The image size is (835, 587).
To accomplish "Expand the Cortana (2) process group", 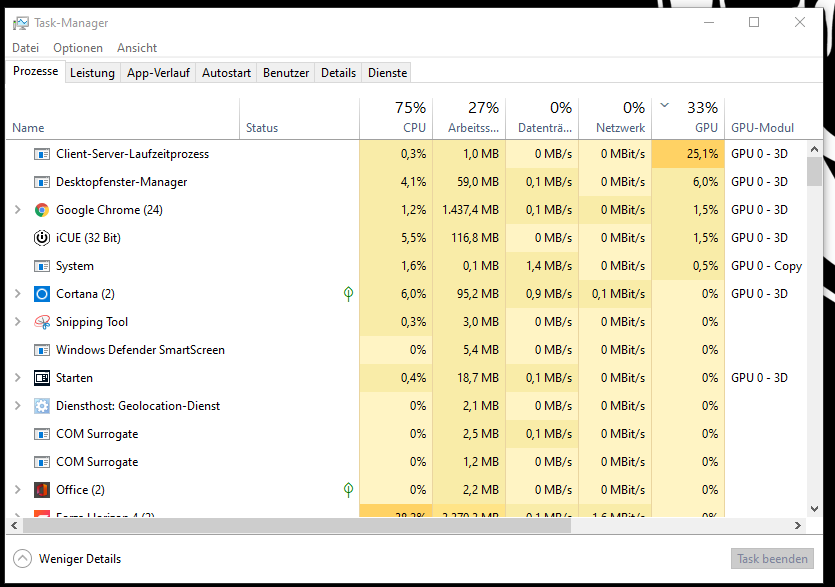I will pyautogui.click(x=18, y=294).
